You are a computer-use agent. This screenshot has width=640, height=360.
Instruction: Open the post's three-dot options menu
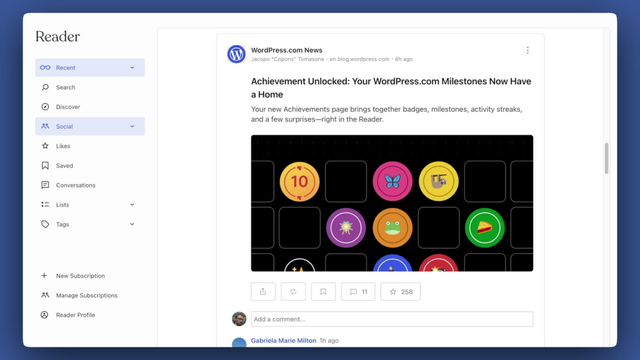[527, 50]
